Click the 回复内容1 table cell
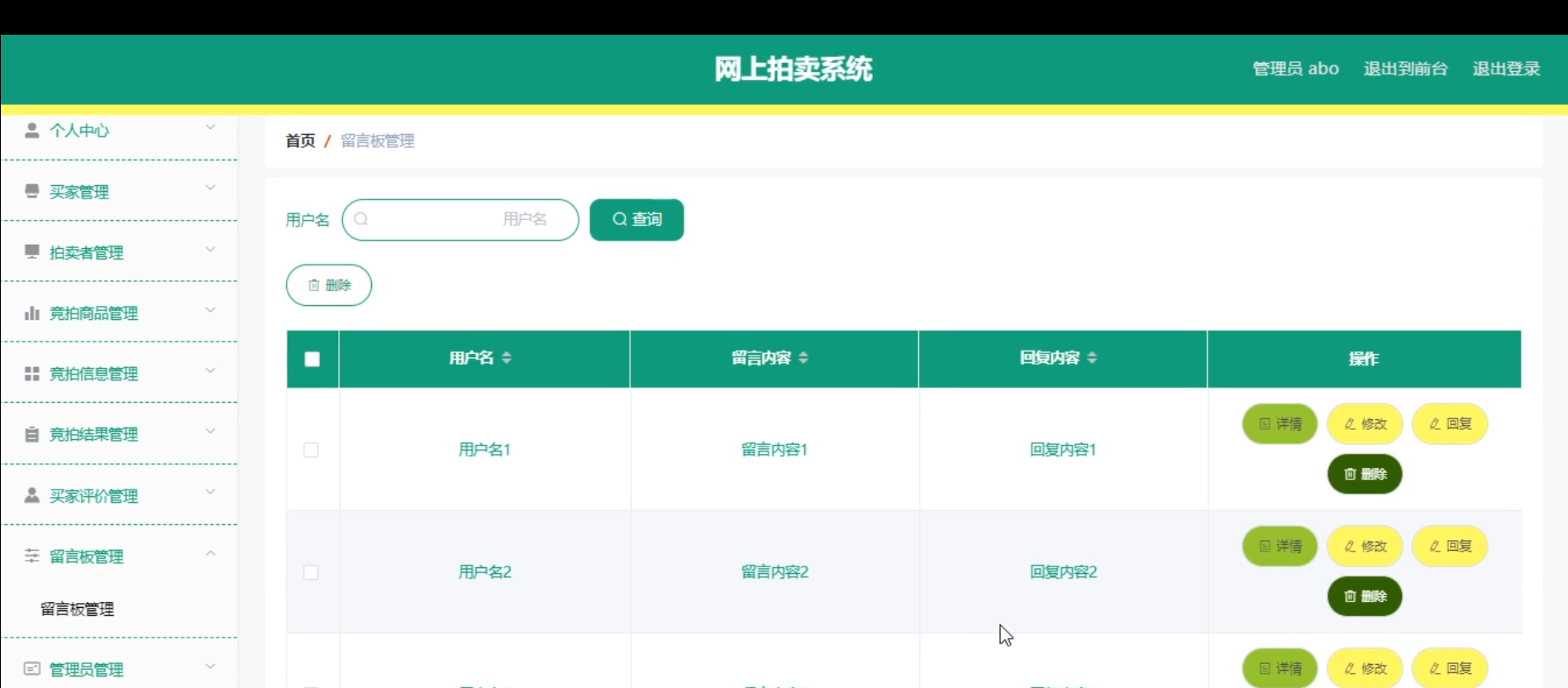 point(1063,450)
